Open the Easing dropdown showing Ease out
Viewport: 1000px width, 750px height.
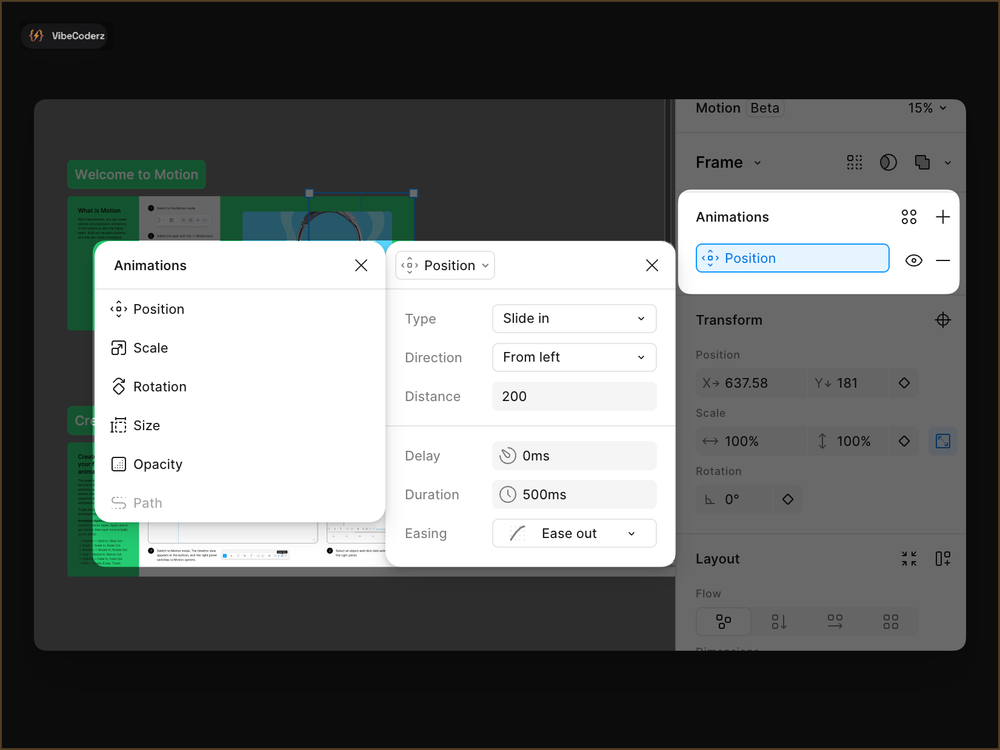(x=574, y=533)
